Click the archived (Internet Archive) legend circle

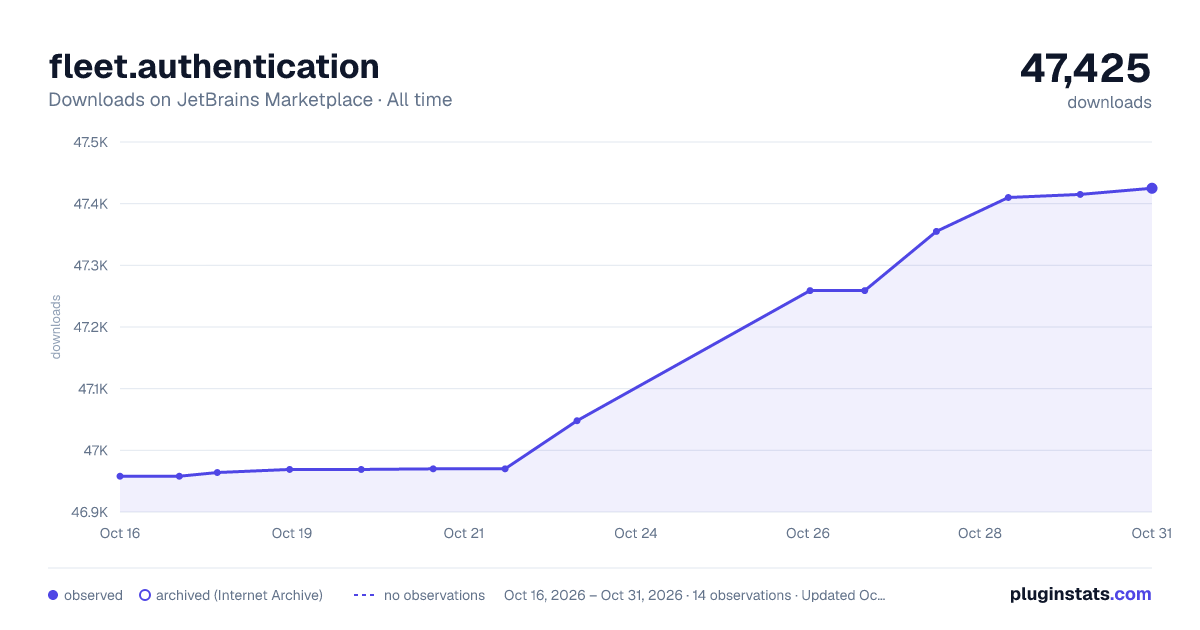[x=145, y=595]
